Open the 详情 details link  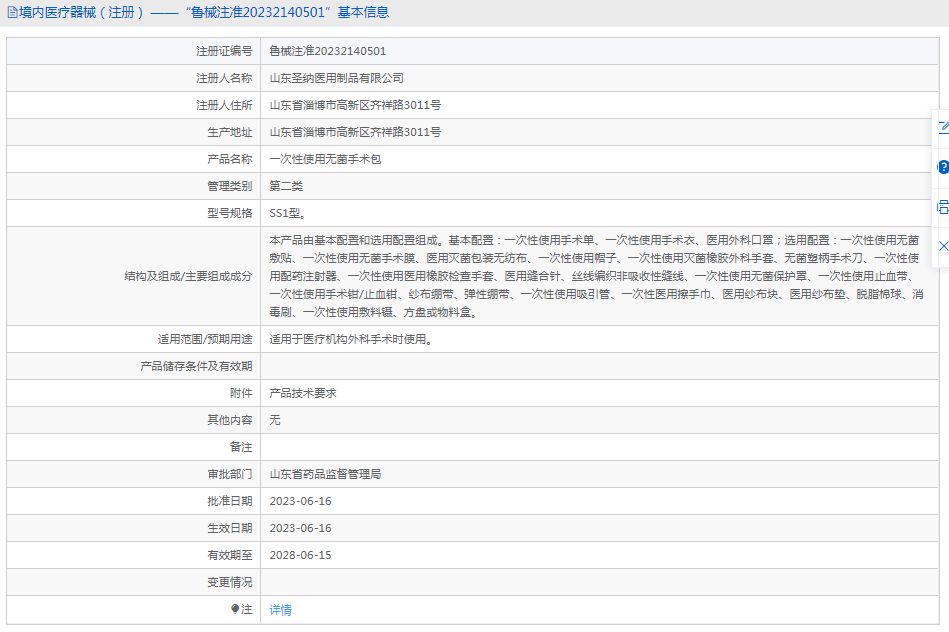pos(280,610)
